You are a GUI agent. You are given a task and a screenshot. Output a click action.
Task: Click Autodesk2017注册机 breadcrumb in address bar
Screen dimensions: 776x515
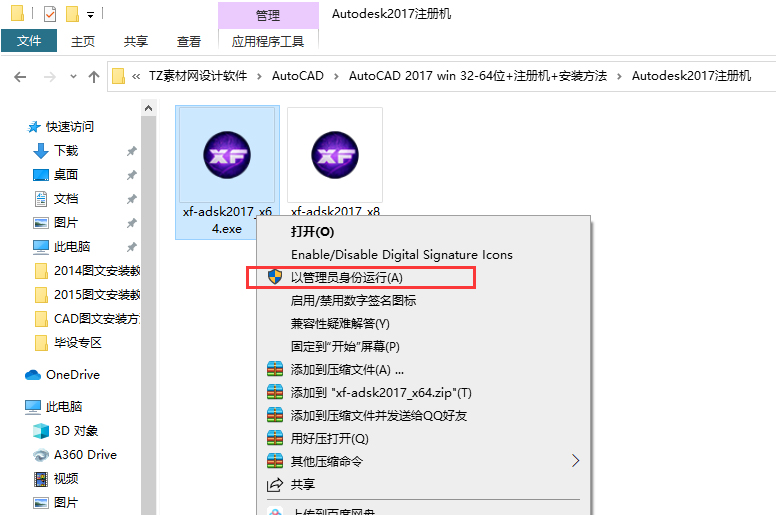(x=691, y=76)
